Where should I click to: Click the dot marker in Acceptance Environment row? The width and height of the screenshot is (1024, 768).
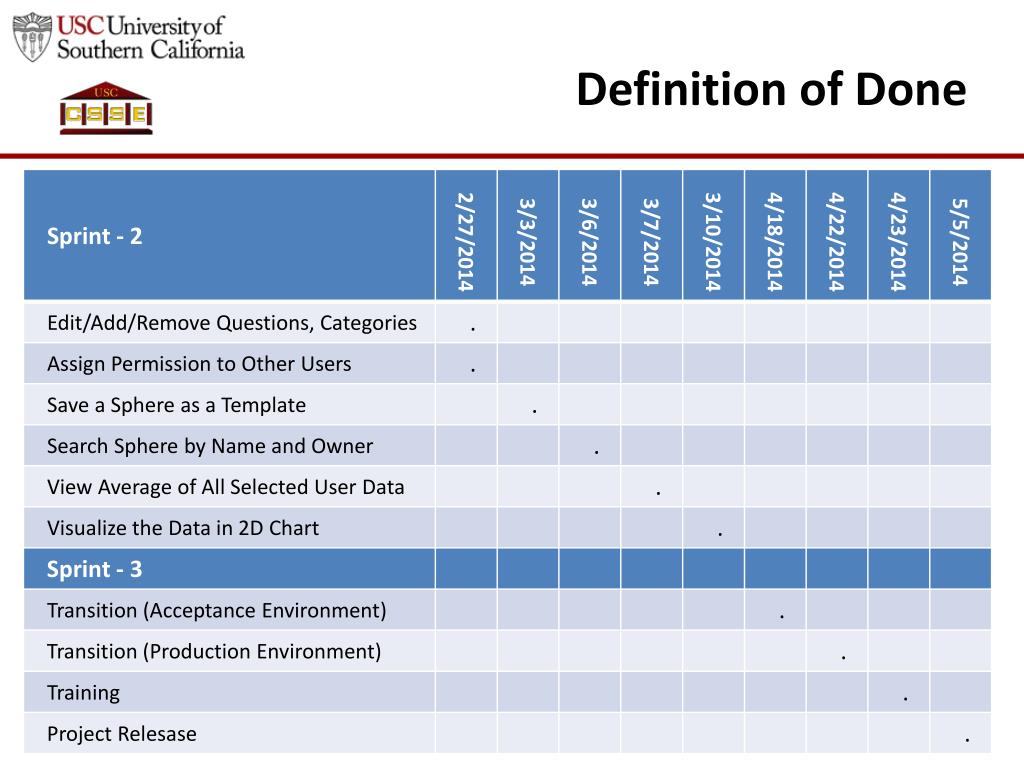[782, 617]
